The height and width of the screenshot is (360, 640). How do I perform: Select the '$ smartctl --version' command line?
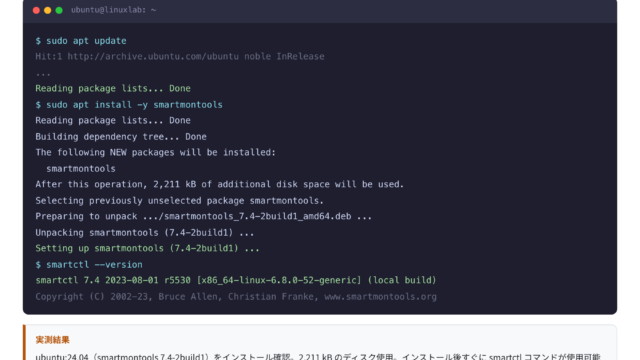coord(89,264)
